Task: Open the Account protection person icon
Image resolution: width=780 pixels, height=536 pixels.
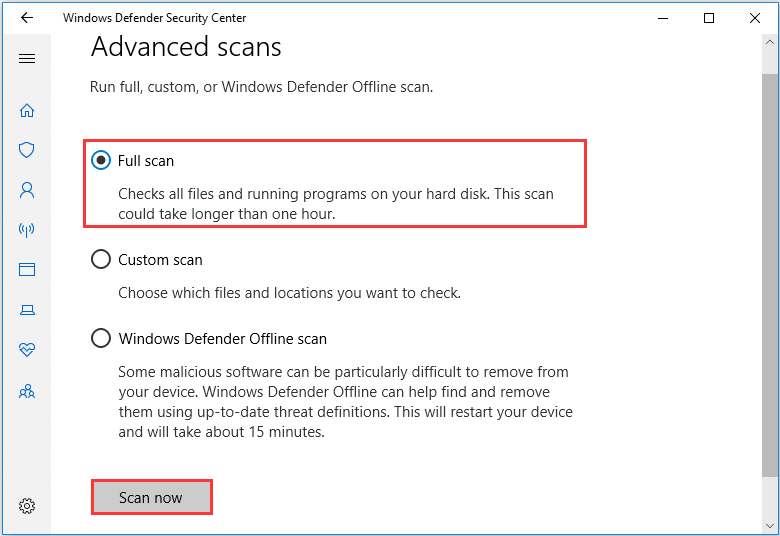Action: pos(27,190)
